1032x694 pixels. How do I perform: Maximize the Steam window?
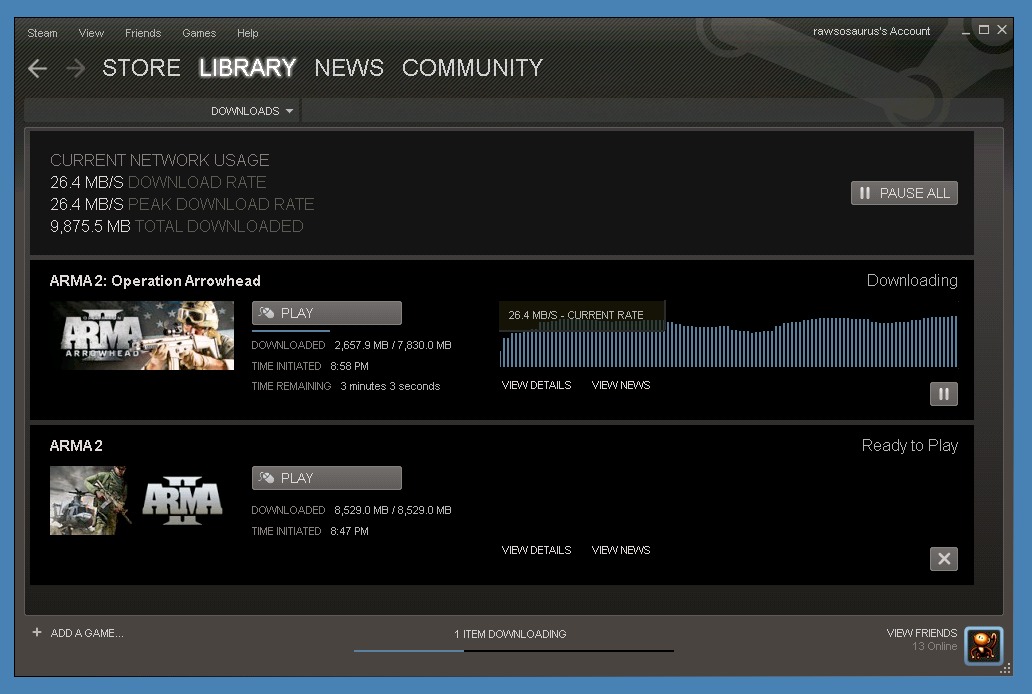tap(984, 30)
